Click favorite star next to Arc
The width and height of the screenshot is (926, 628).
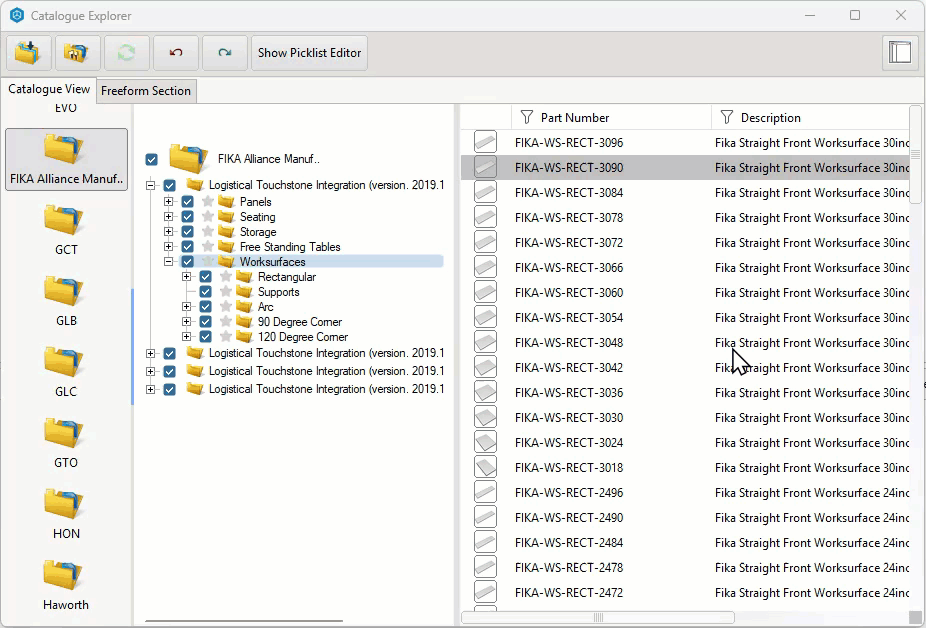pyautogui.click(x=226, y=307)
